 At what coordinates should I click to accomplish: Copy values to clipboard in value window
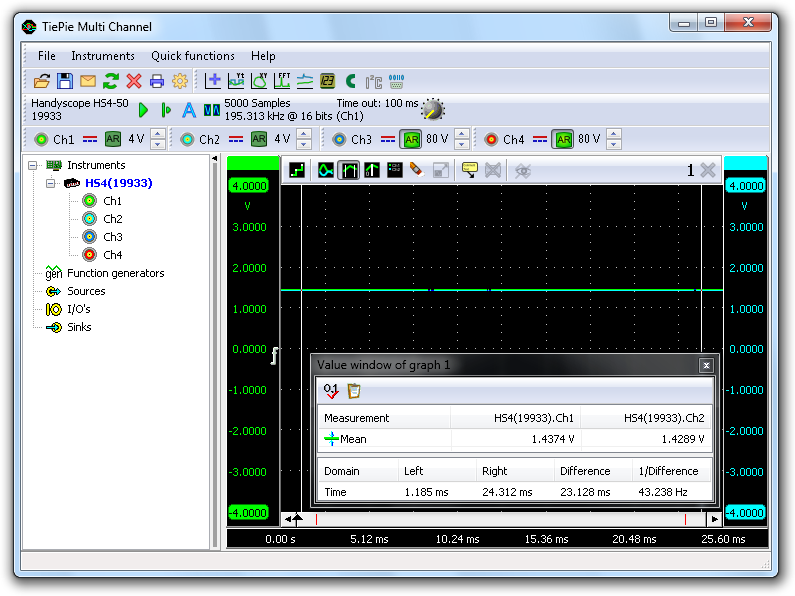pyautogui.click(x=354, y=391)
